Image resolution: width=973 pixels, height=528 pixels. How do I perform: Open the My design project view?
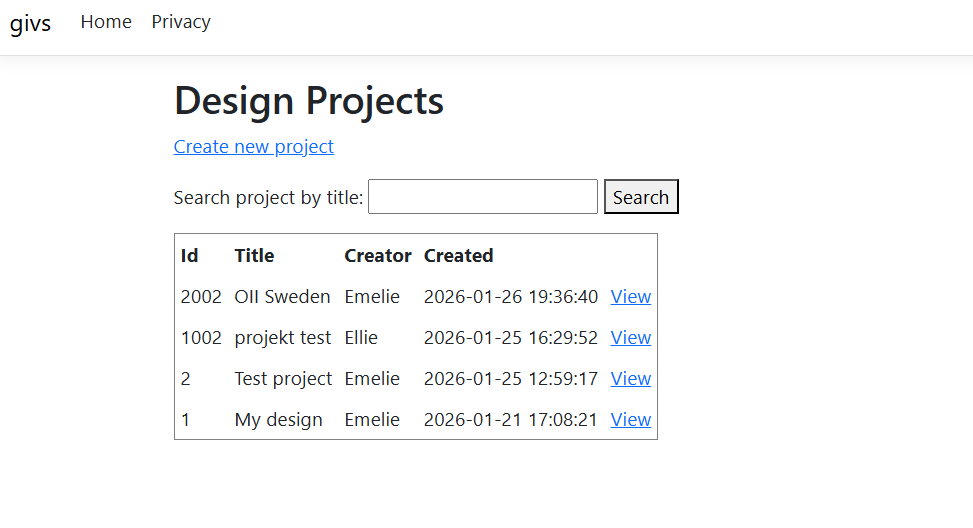coord(631,420)
